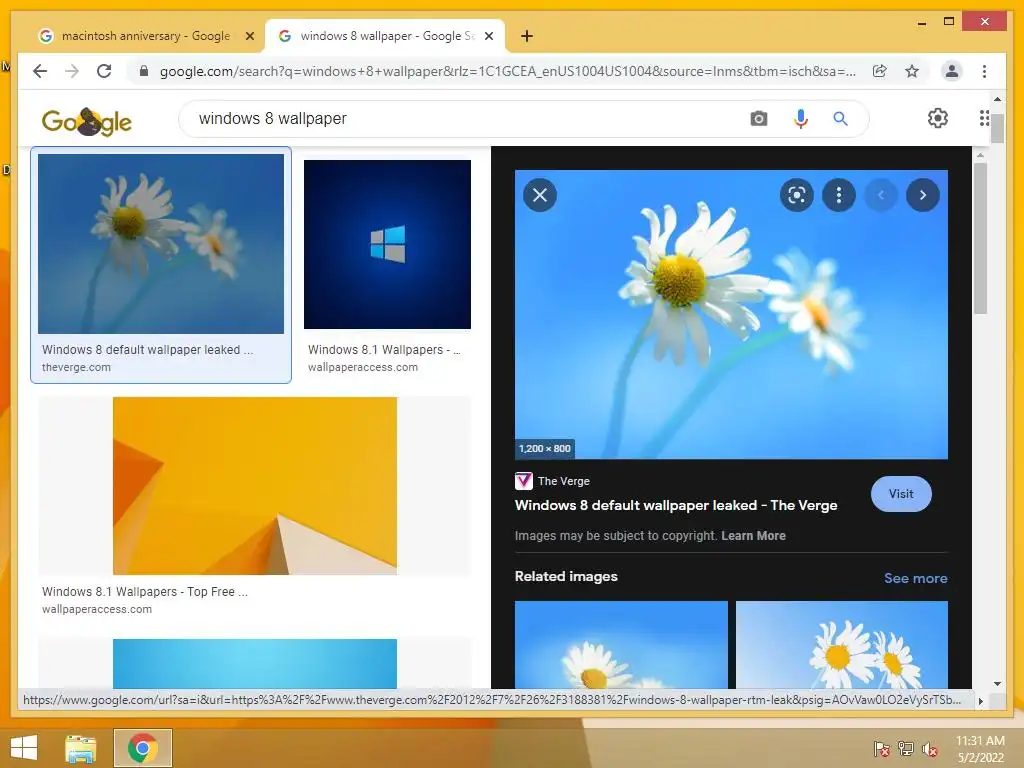Open Learn More copyright link
This screenshot has height=768, width=1024.
tap(753, 536)
